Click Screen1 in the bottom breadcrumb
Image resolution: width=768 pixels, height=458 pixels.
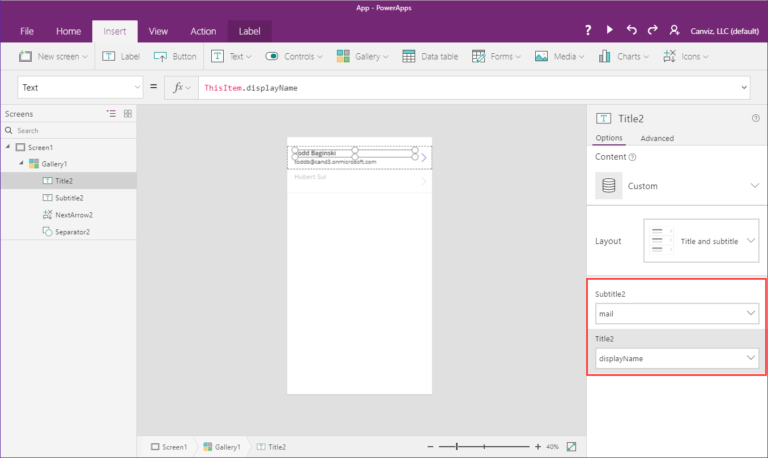[x=169, y=447]
